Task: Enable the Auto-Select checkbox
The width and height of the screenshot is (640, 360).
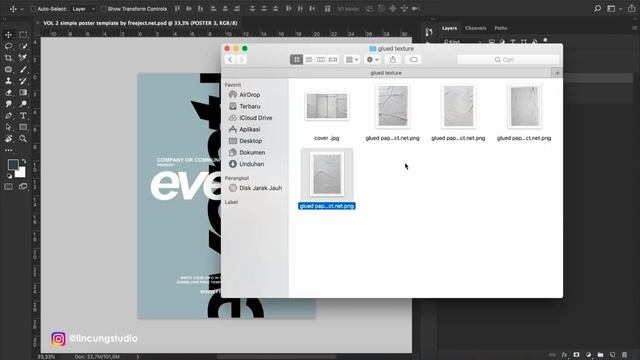Action: coord(33,9)
